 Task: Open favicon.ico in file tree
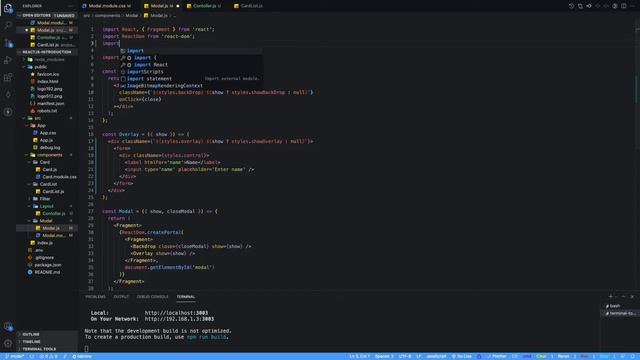47,74
